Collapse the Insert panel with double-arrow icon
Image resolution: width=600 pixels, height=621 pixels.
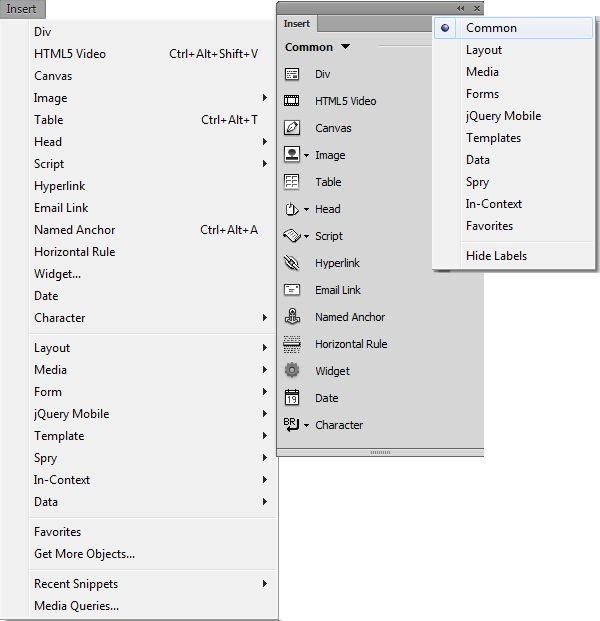461,8
